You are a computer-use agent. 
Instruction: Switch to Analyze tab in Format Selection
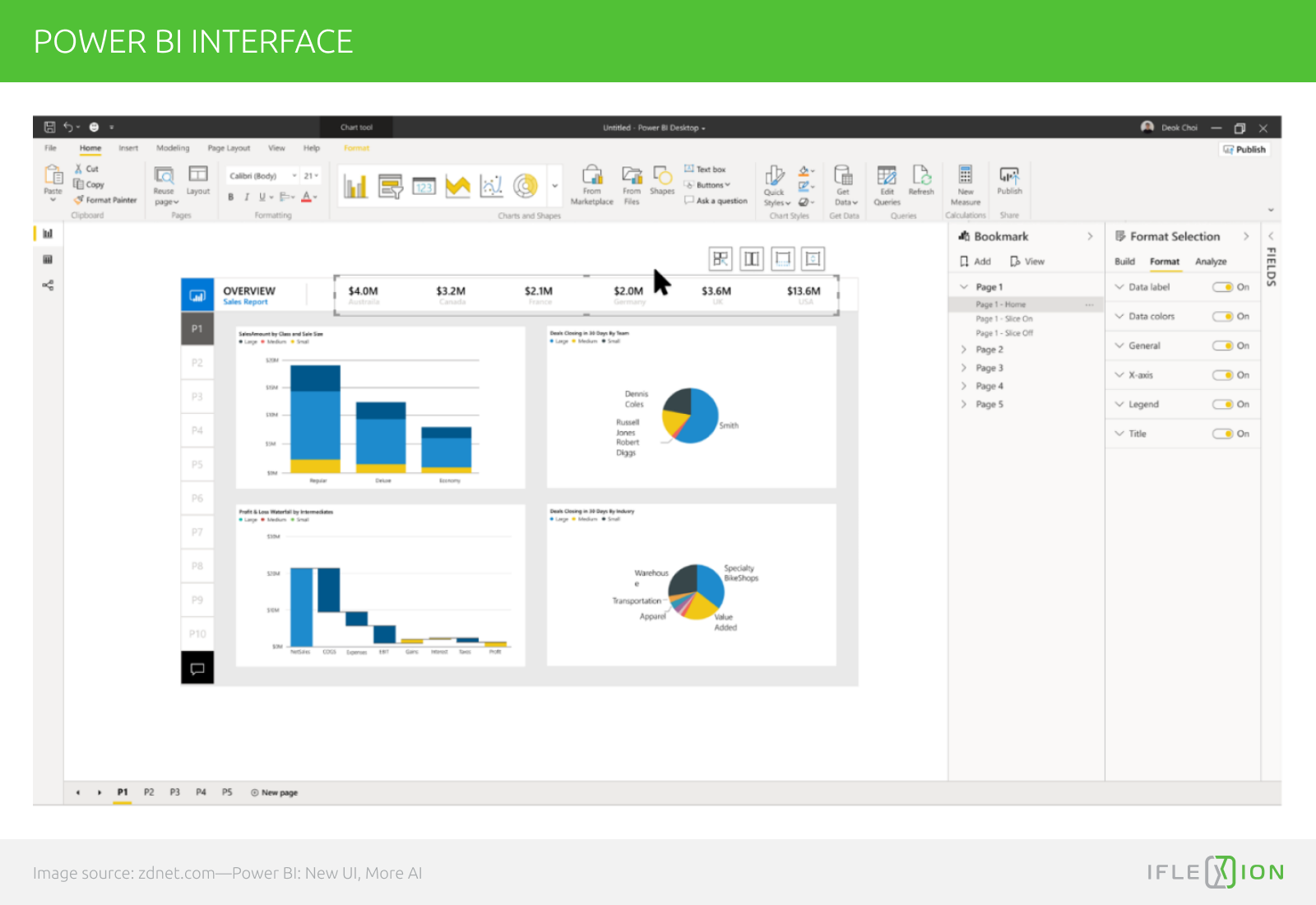(x=1211, y=262)
